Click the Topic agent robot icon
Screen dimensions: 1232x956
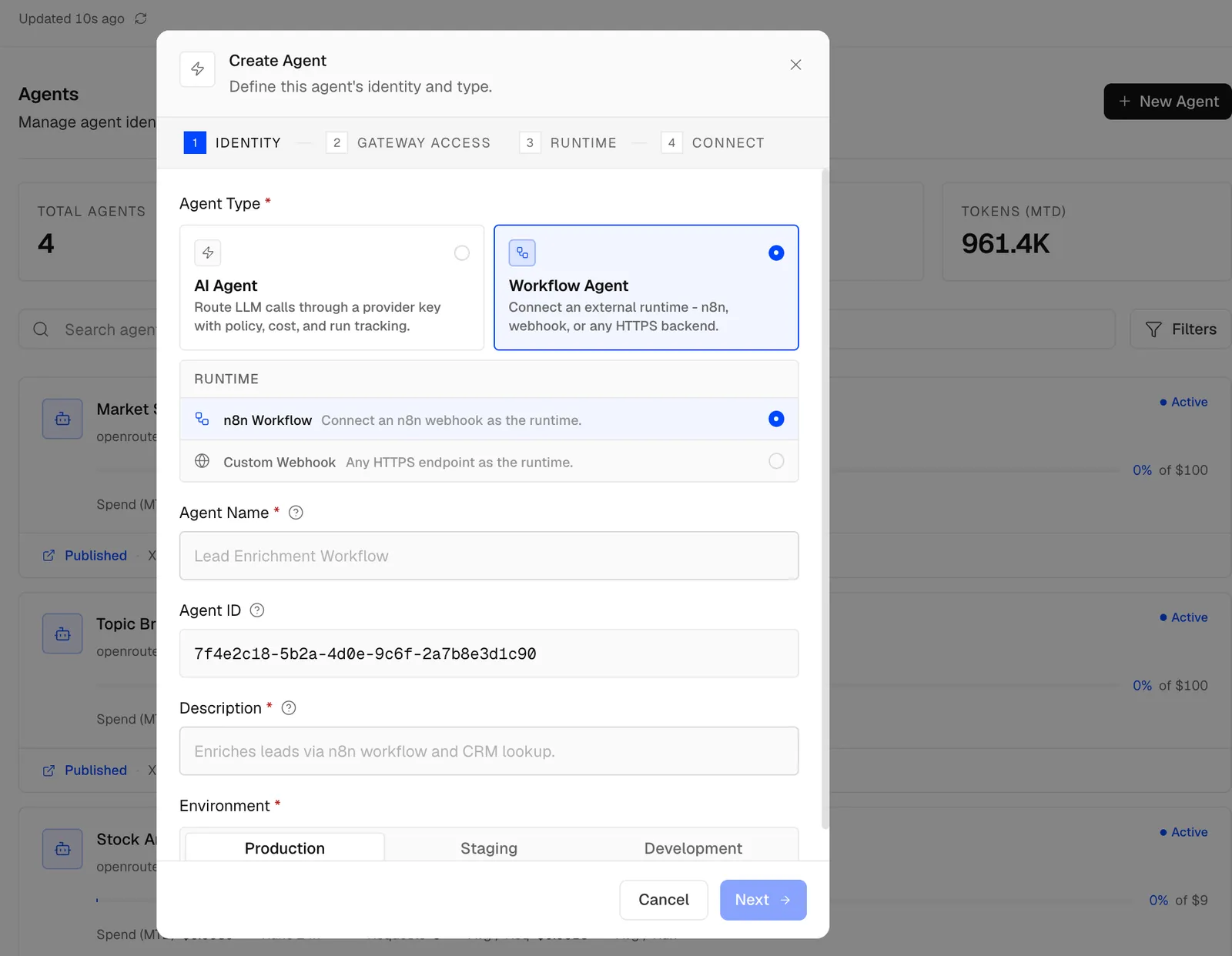coord(62,633)
